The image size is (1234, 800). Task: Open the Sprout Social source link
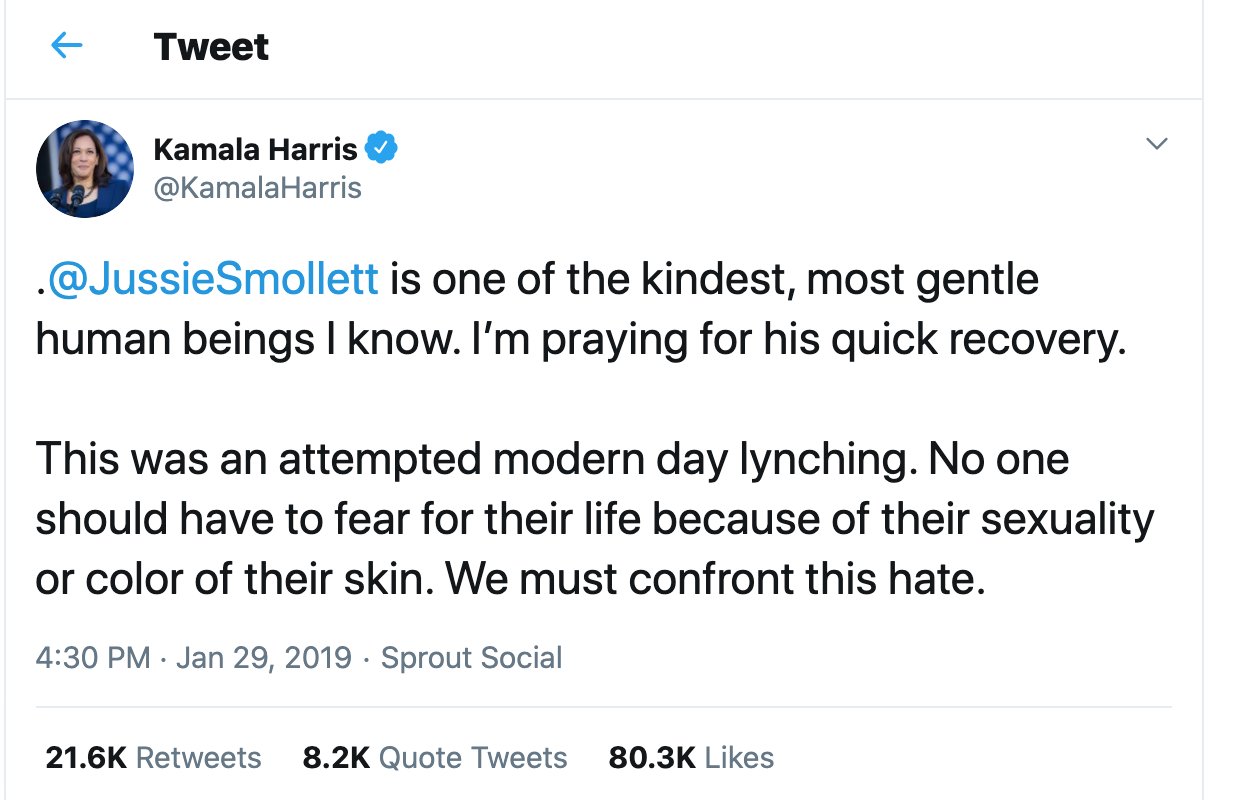pos(471,658)
